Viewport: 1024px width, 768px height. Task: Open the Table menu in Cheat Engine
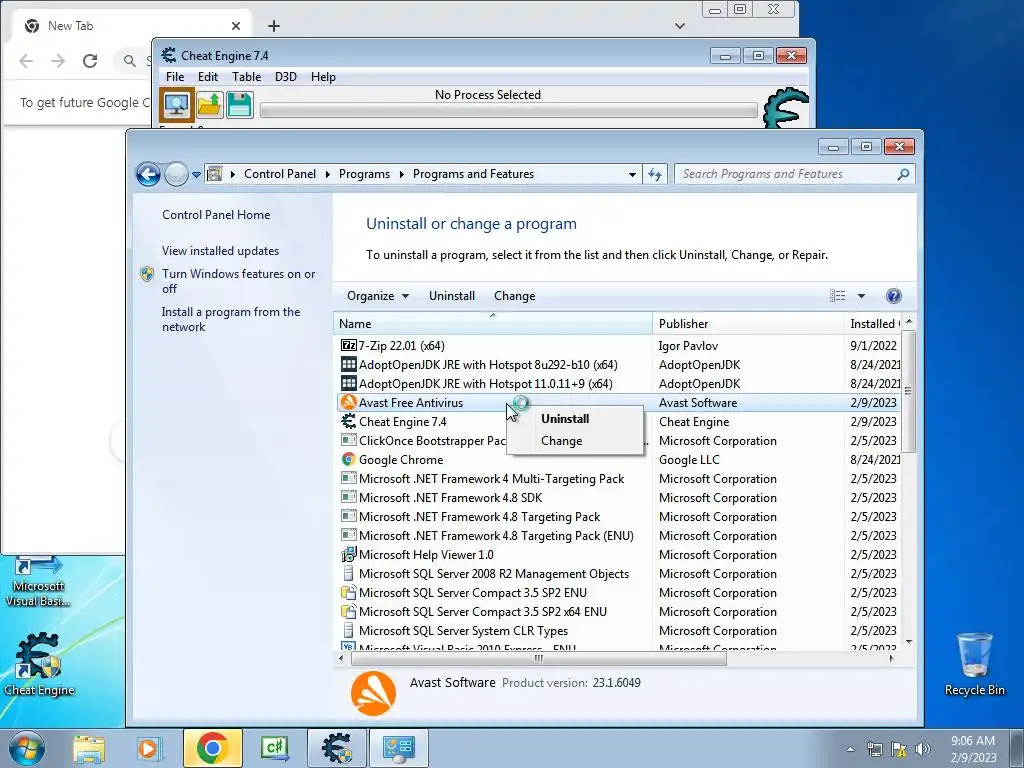click(x=246, y=77)
